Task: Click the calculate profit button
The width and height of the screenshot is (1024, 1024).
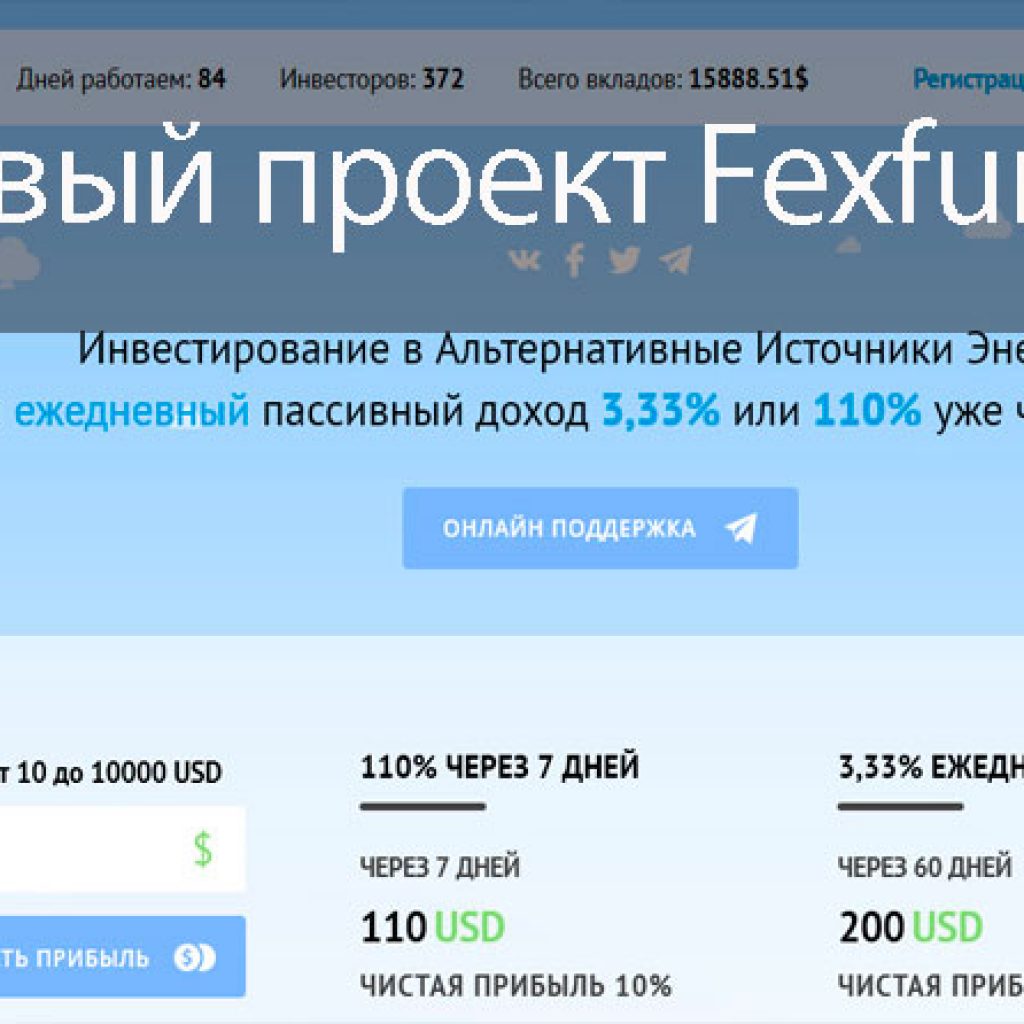Action: (x=123, y=957)
